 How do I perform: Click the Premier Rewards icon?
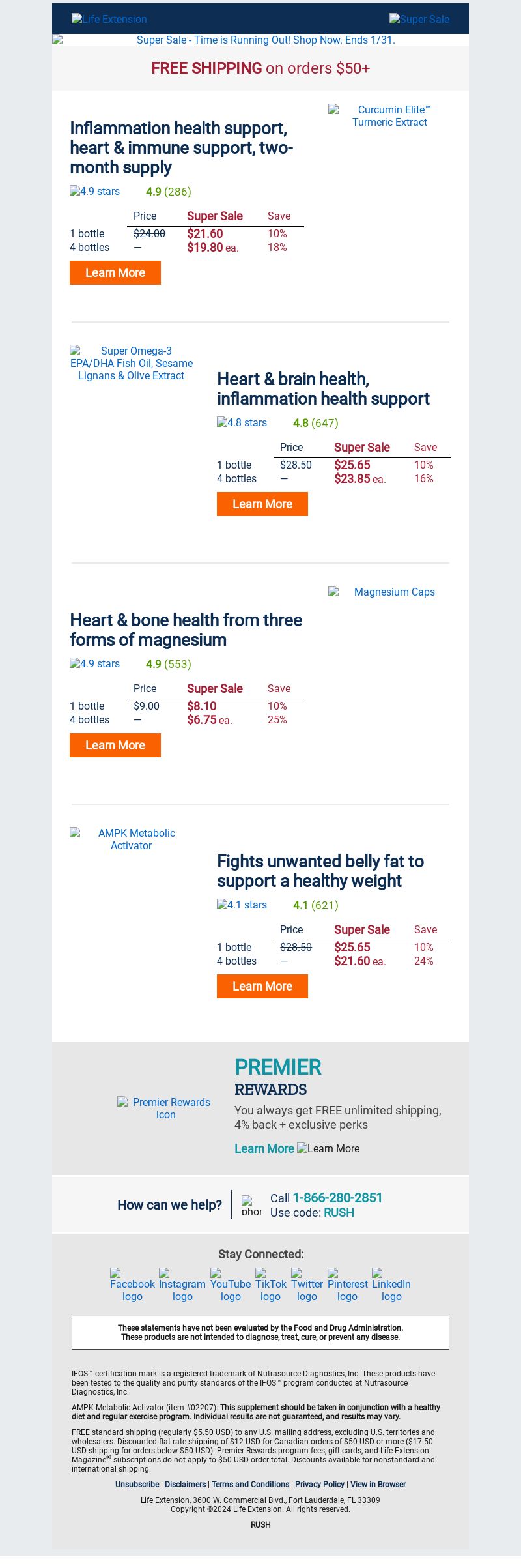tap(165, 1108)
